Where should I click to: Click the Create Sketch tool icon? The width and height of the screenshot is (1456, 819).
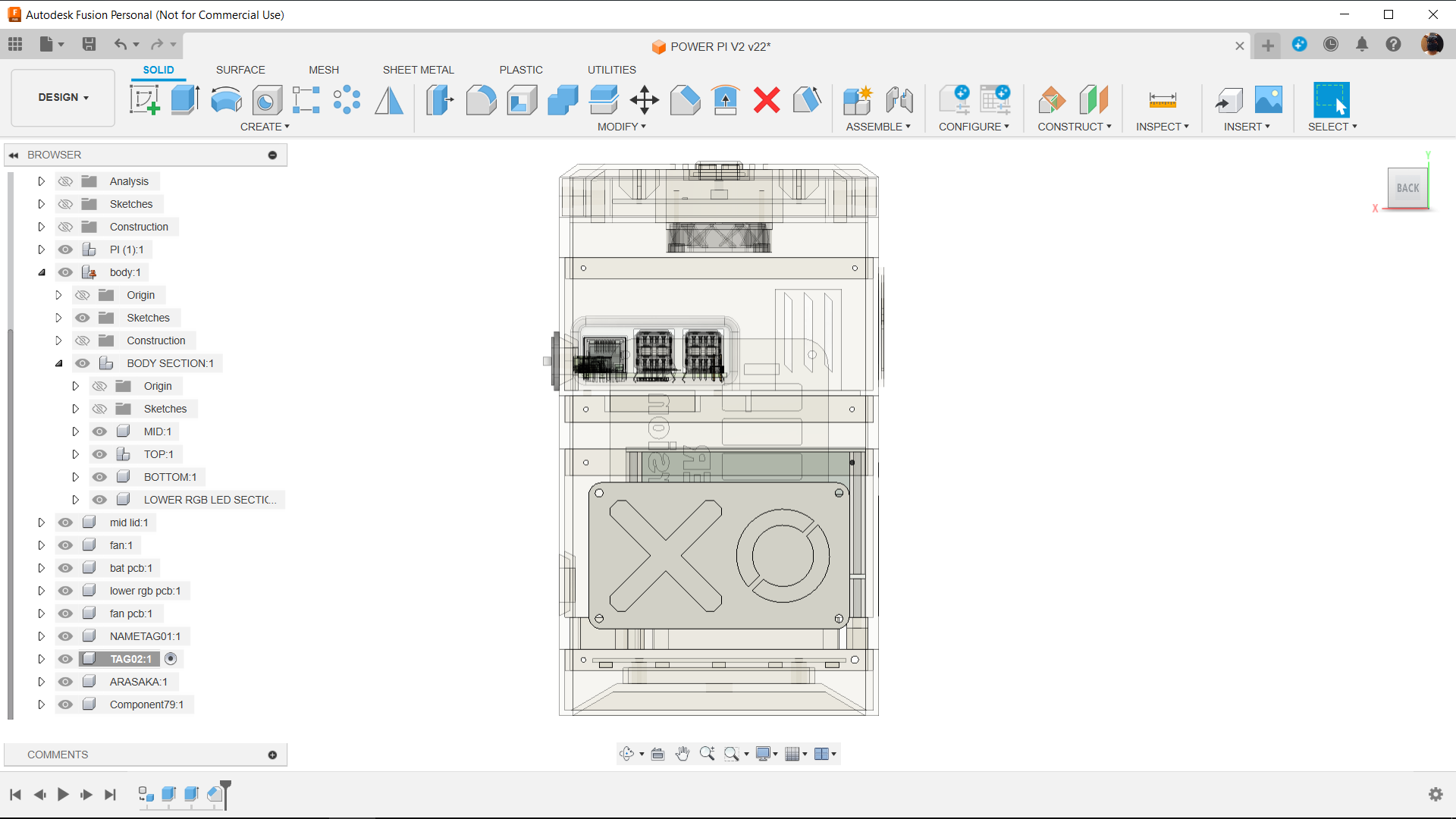click(144, 99)
